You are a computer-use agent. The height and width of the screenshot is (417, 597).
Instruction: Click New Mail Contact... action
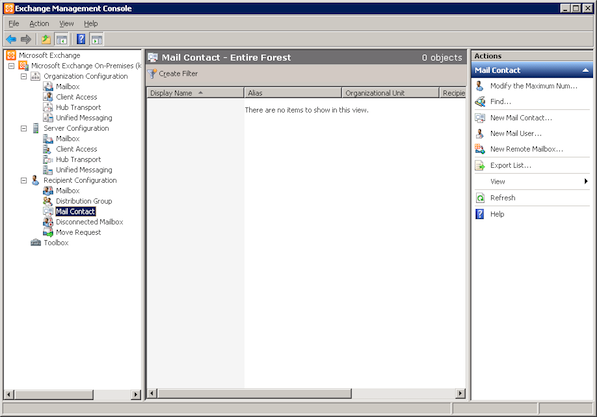(521, 118)
